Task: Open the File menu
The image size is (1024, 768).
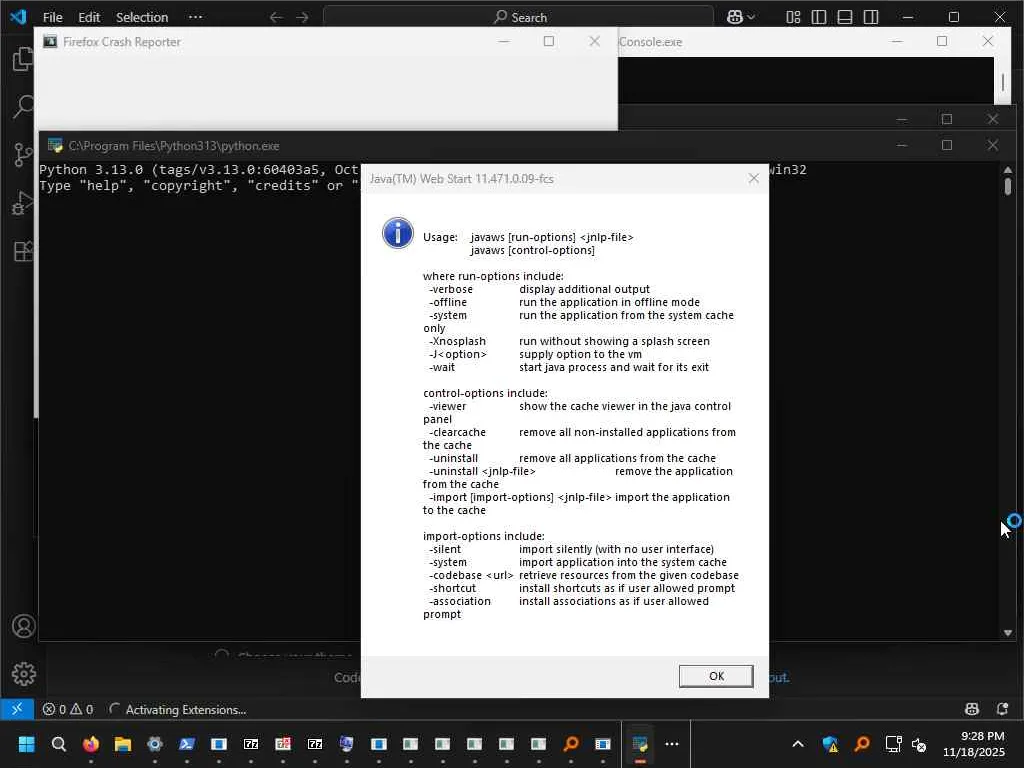Action: 52,17
